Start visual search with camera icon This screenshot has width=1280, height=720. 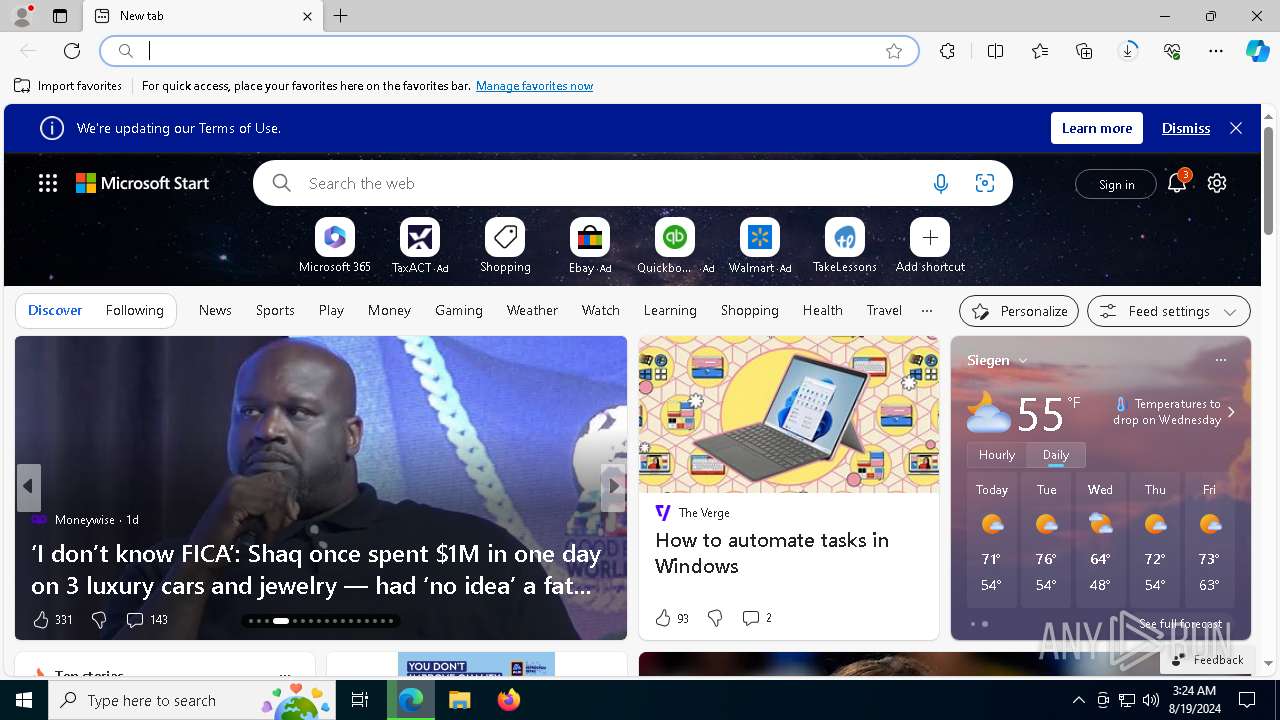(x=985, y=184)
